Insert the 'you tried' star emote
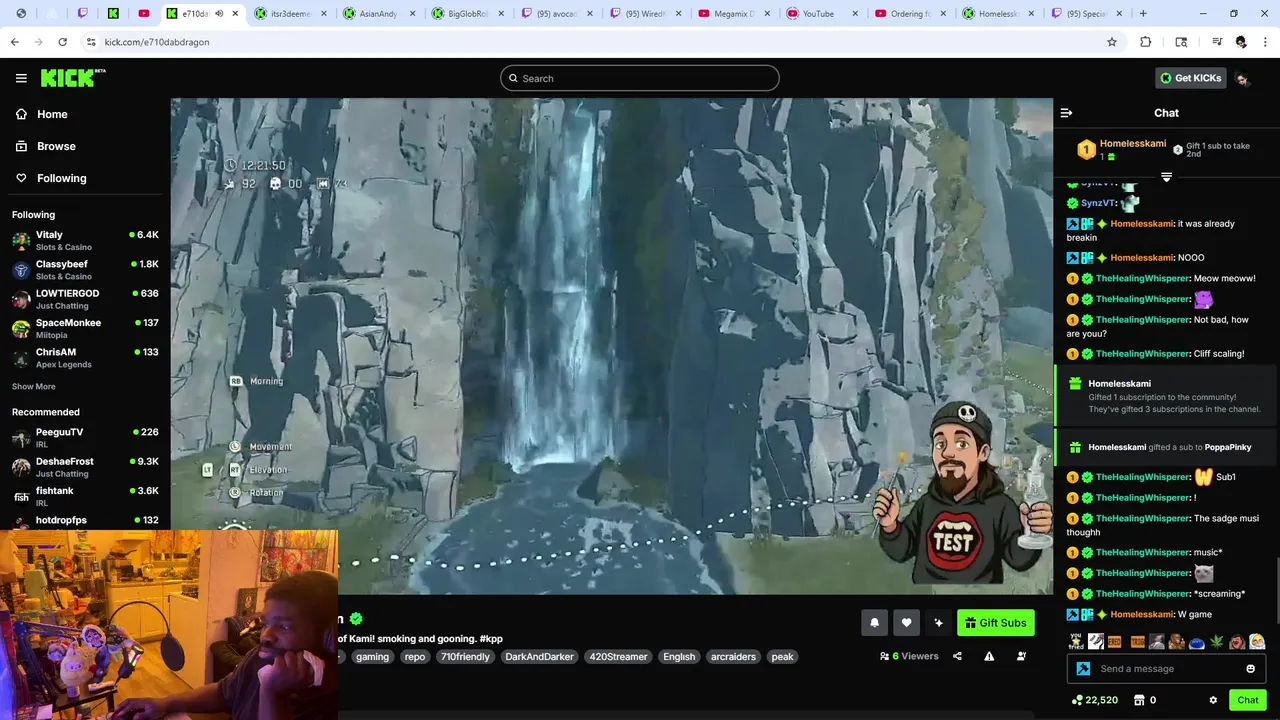 (1076, 642)
